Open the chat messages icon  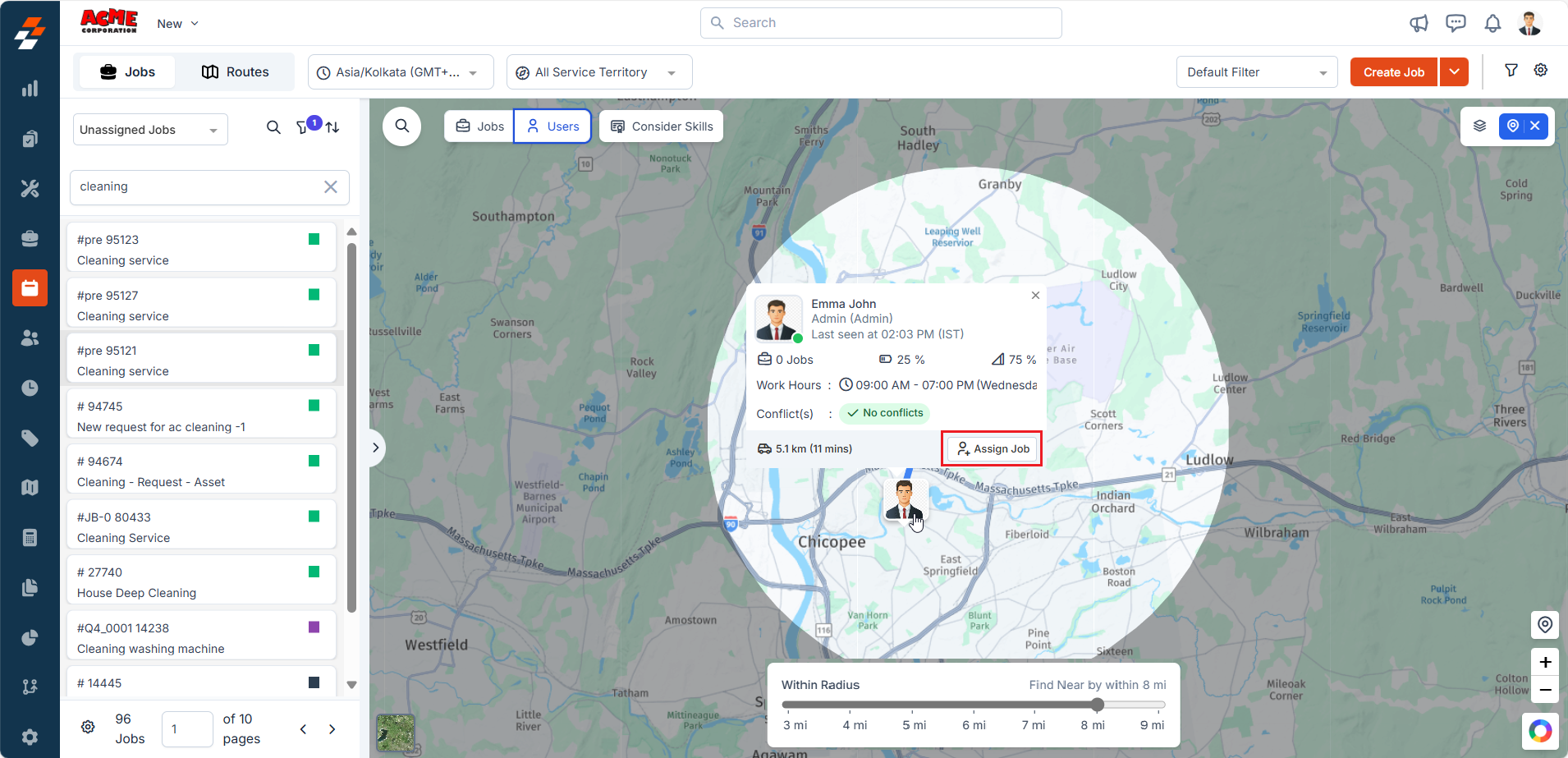click(x=1456, y=23)
